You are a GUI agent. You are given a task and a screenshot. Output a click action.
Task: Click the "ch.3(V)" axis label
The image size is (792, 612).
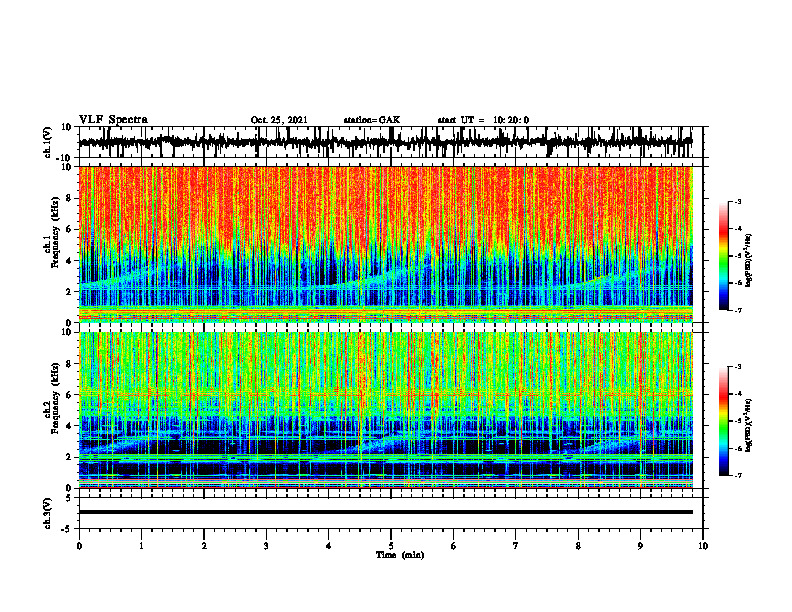(48, 514)
